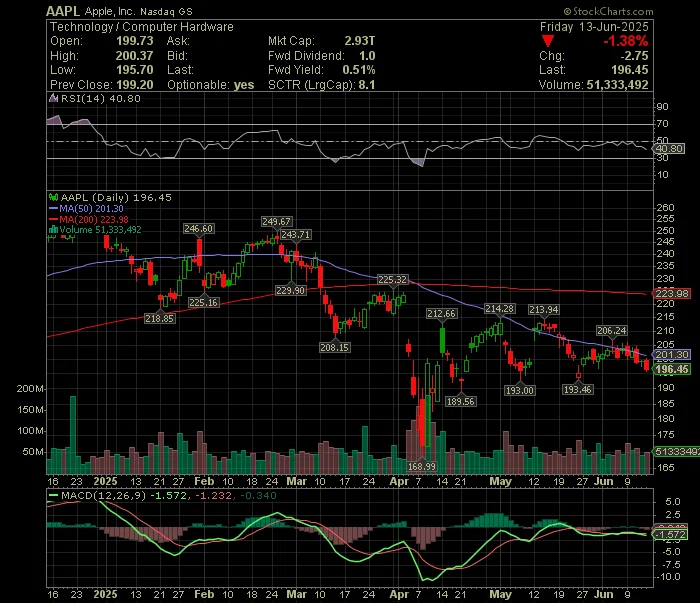The image size is (700, 603).
Task: Click the 249.67 price peak label
Action: (276, 221)
